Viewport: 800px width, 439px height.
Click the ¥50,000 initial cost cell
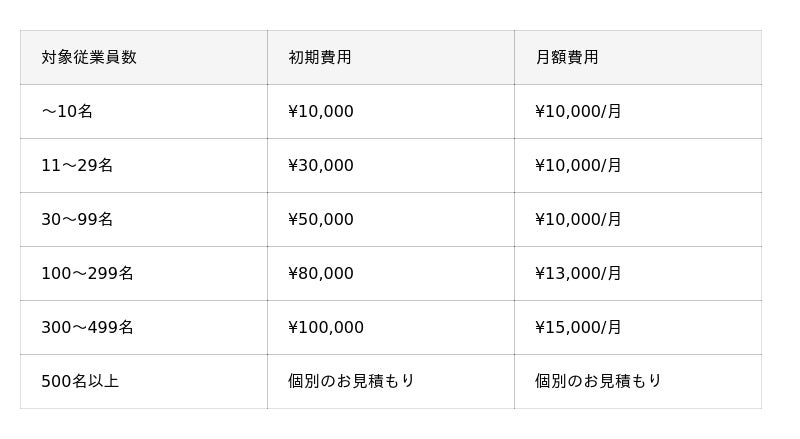321,219
